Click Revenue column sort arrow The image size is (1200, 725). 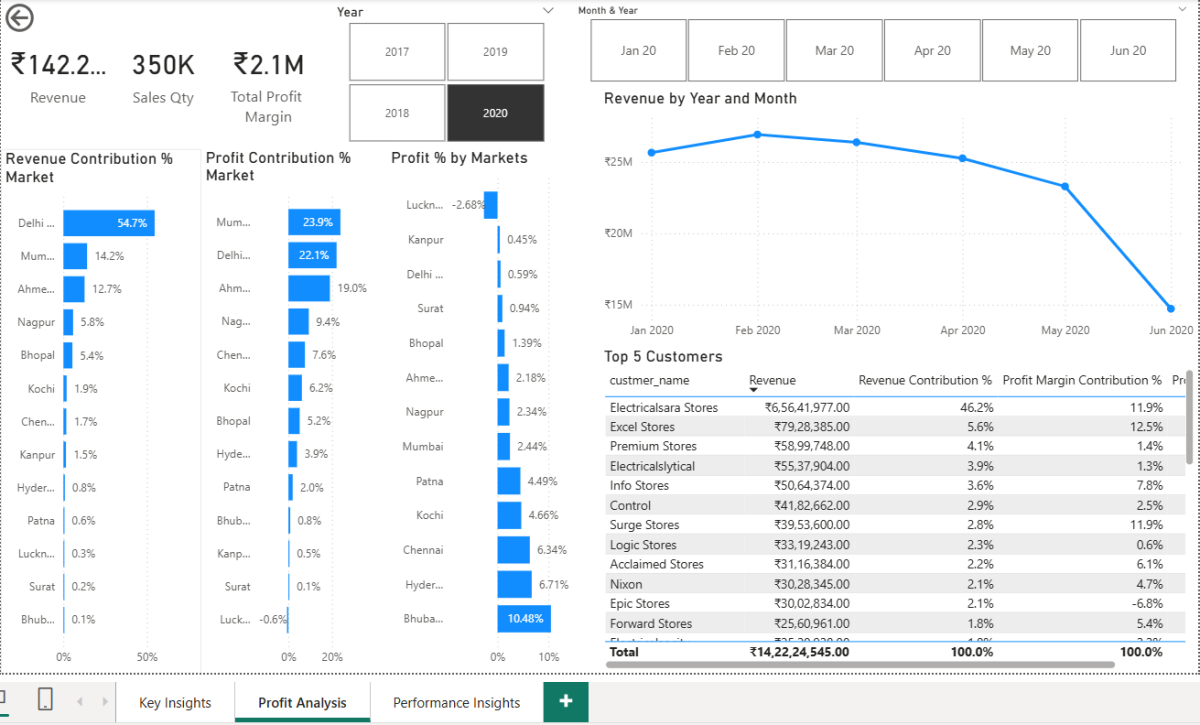(754, 389)
